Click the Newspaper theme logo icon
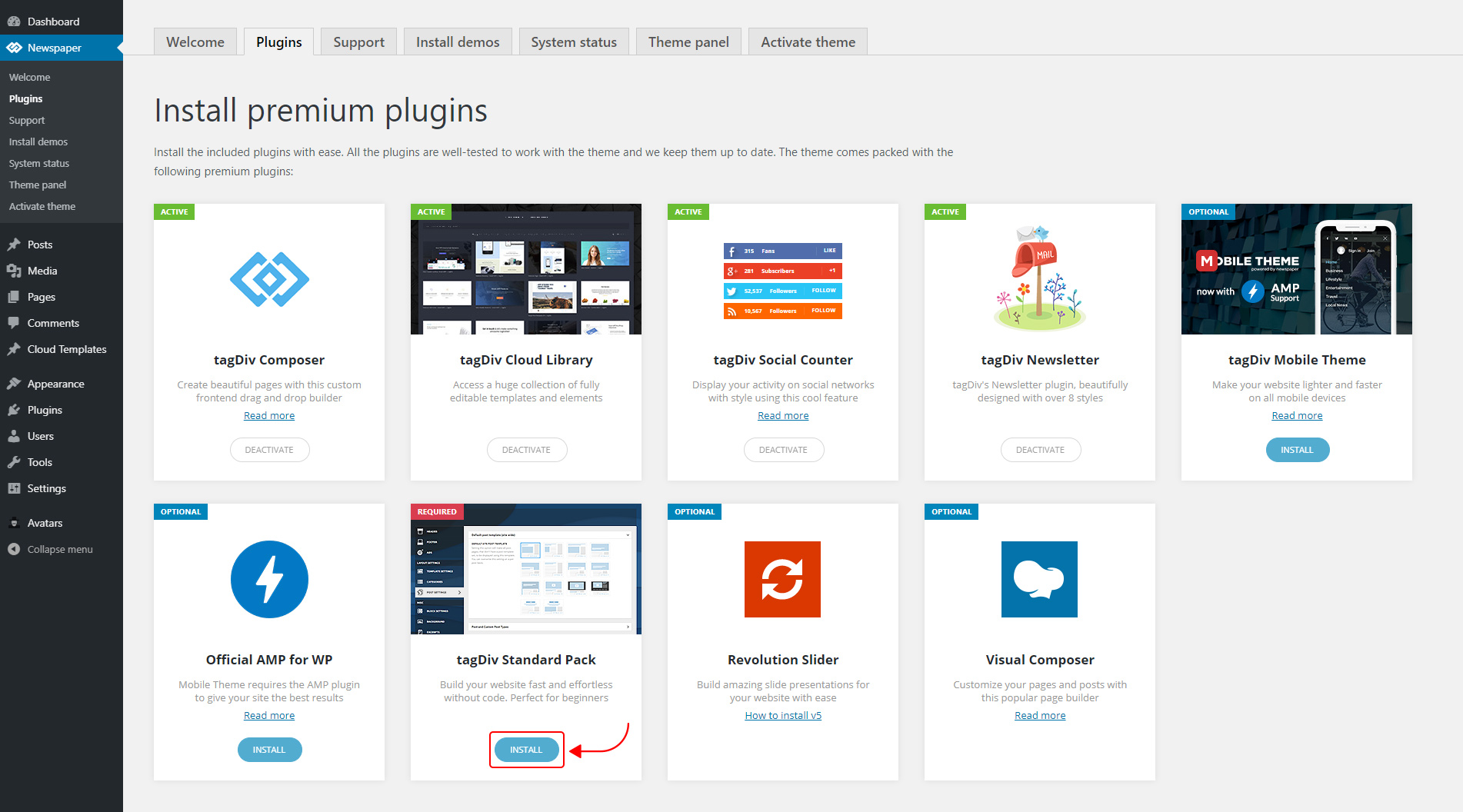Image resolution: width=1463 pixels, height=812 pixels. pos(14,48)
